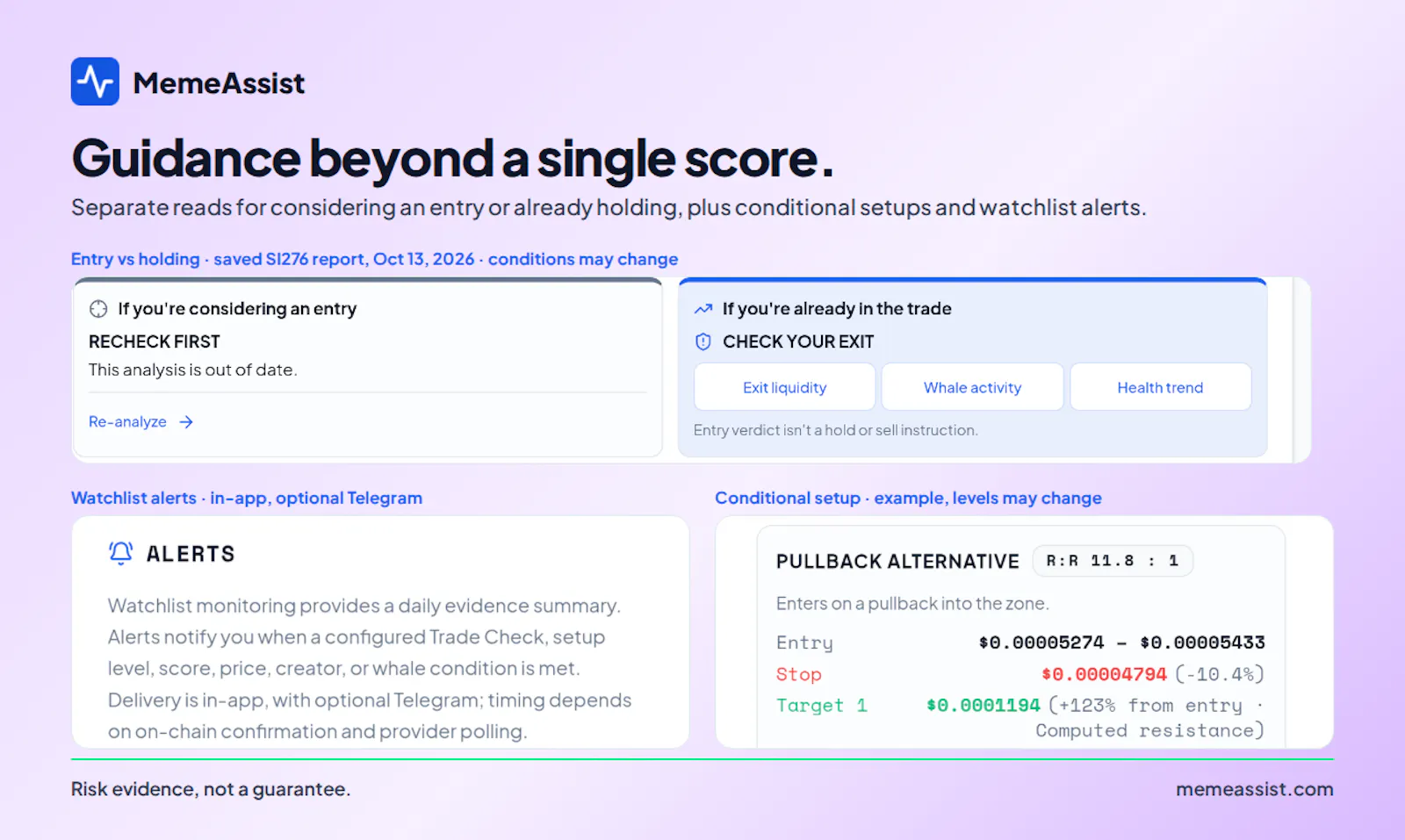Click the MemeAssist pulse logo icon
The image size is (1405, 840).
95,82
